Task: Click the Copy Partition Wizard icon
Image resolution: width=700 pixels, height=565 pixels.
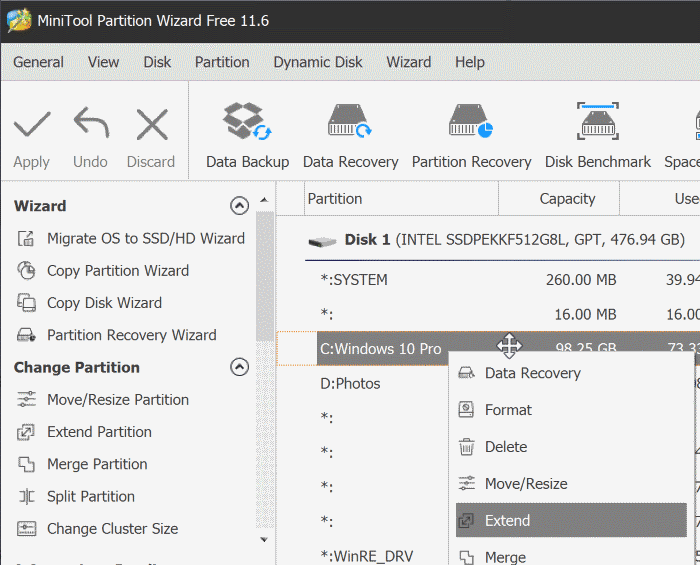Action: pos(26,270)
